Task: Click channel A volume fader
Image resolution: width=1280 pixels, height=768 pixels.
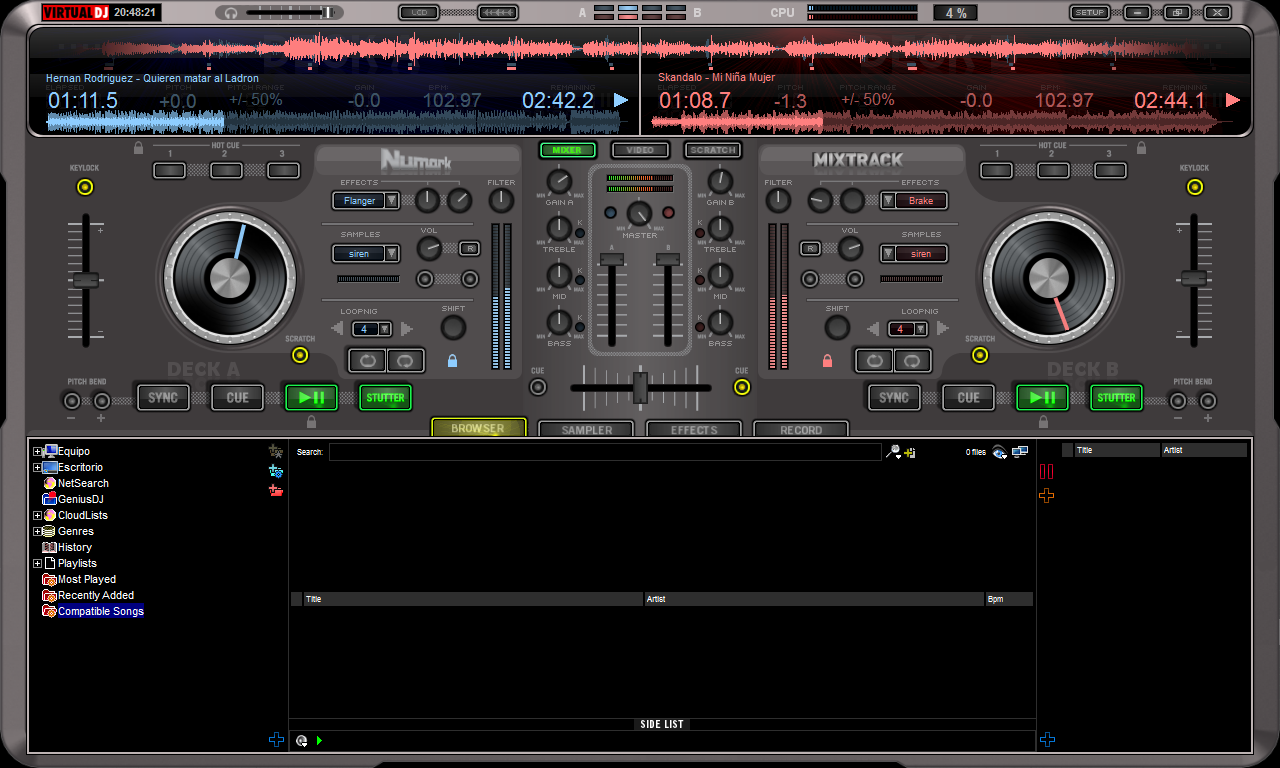Action: click(611, 259)
